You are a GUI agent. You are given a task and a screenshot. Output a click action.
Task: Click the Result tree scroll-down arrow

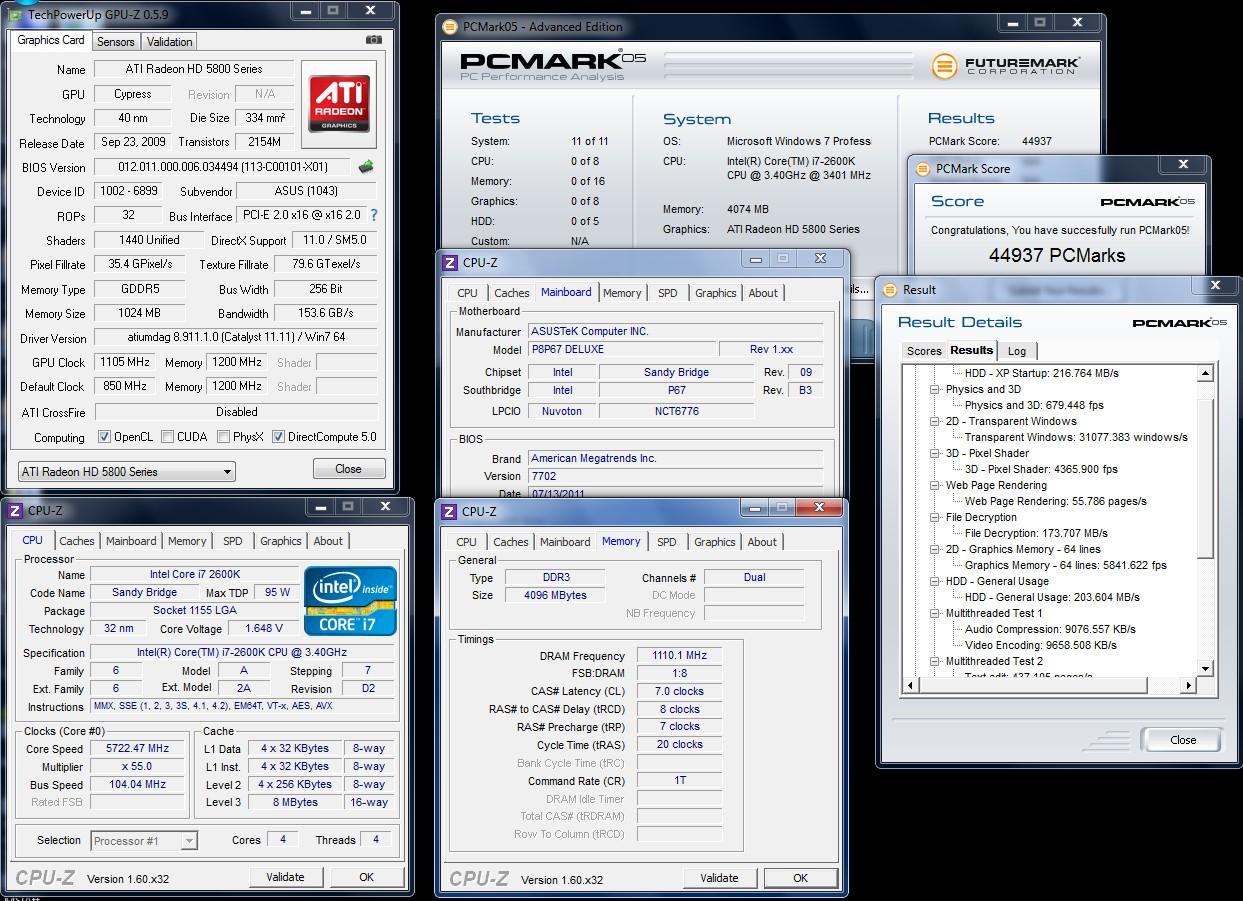[x=1205, y=668]
